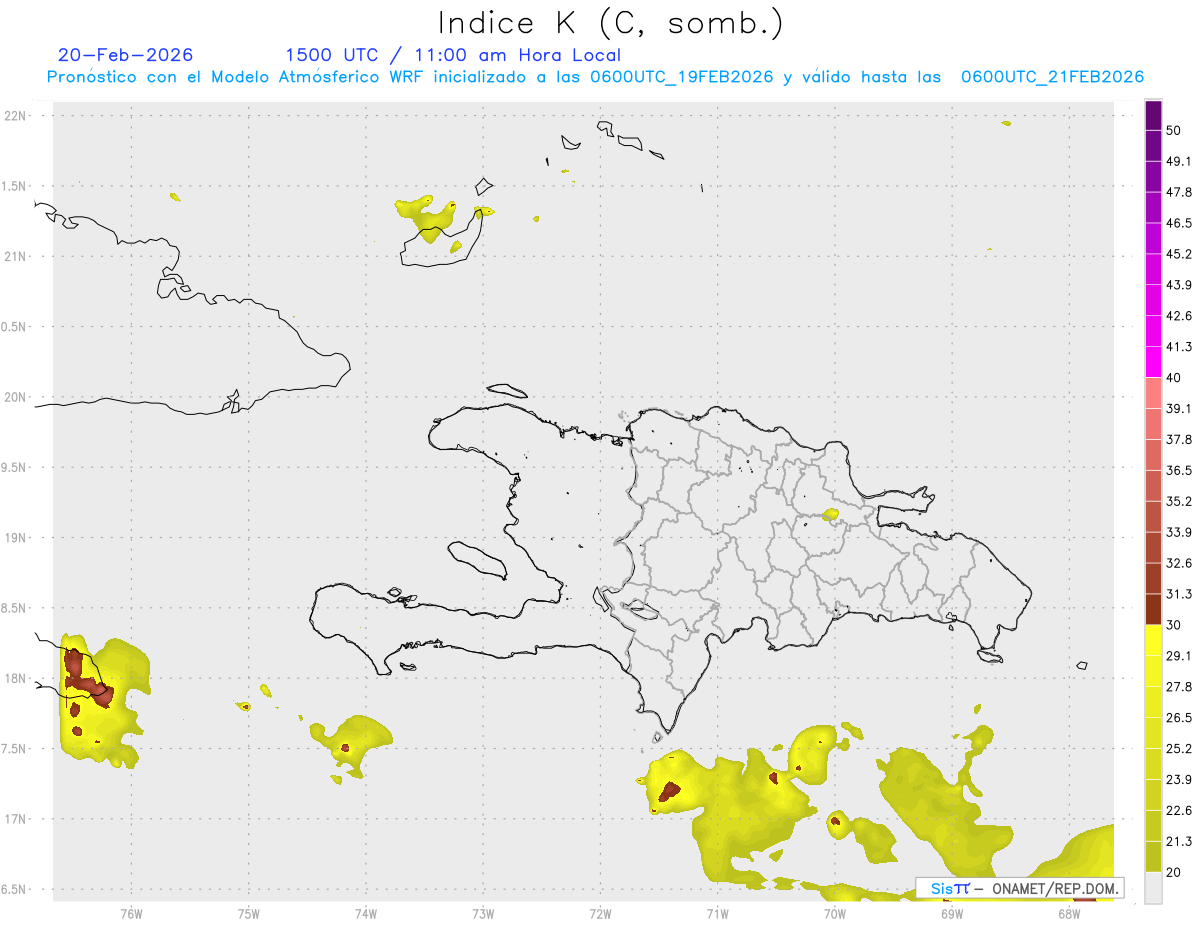Screen dimensions: 1200x927
Task: Click the chart title "Indice K (C, somb.)"
Action: pyautogui.click(x=611, y=24)
